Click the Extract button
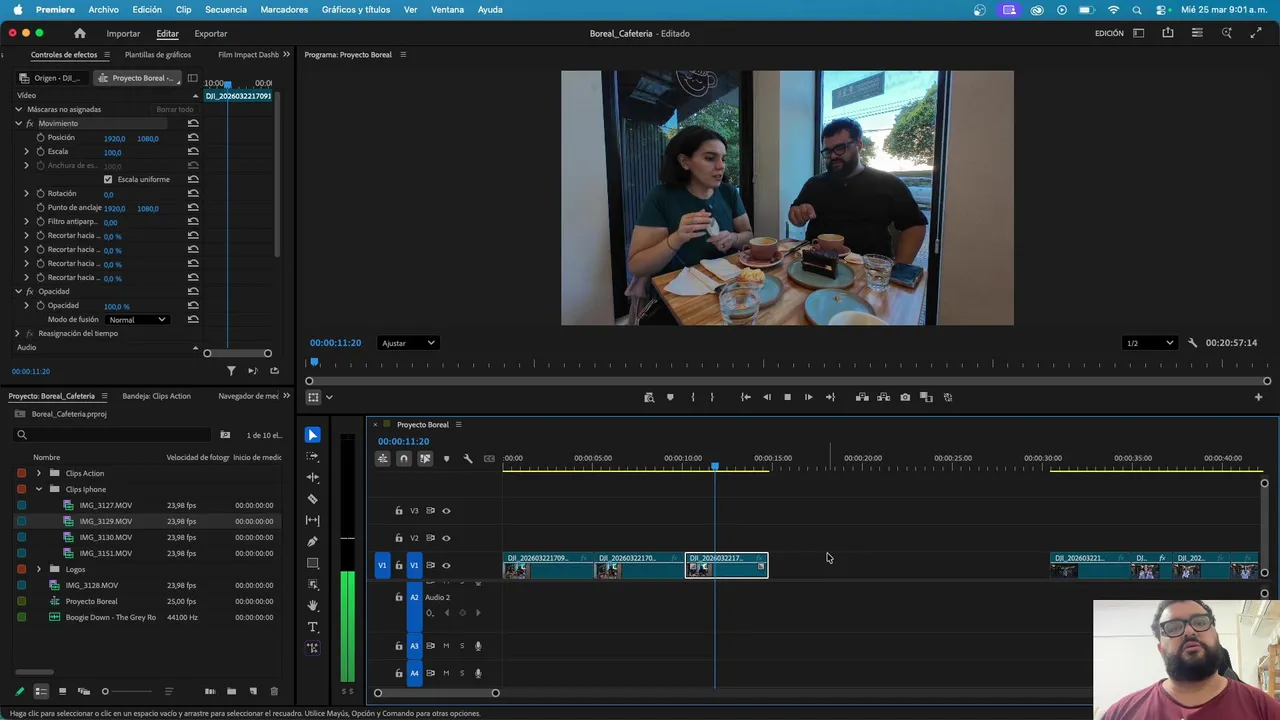This screenshot has height=720, width=1280. click(x=883, y=397)
